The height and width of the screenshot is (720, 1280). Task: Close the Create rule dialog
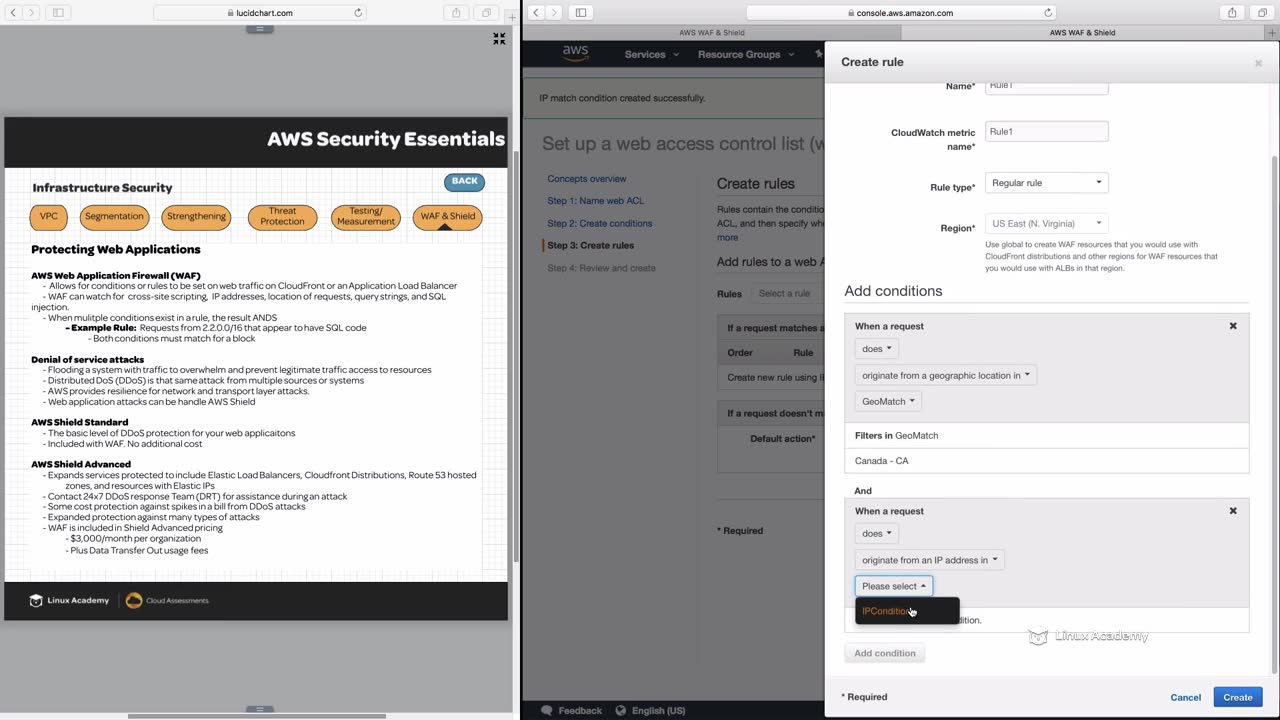pyautogui.click(x=1258, y=63)
